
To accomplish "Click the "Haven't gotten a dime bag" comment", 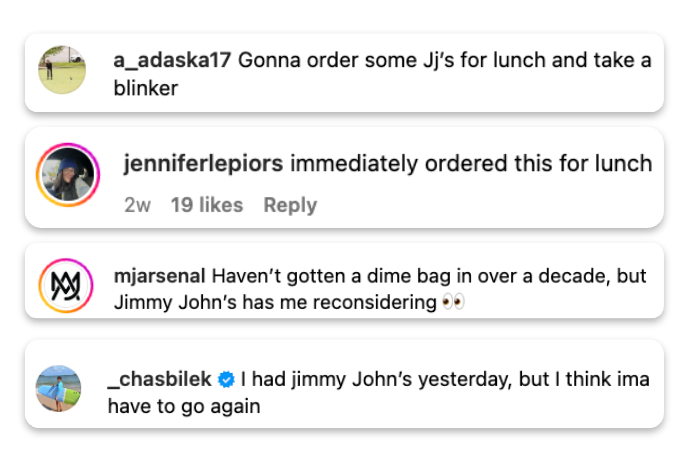I will pos(430,275).
